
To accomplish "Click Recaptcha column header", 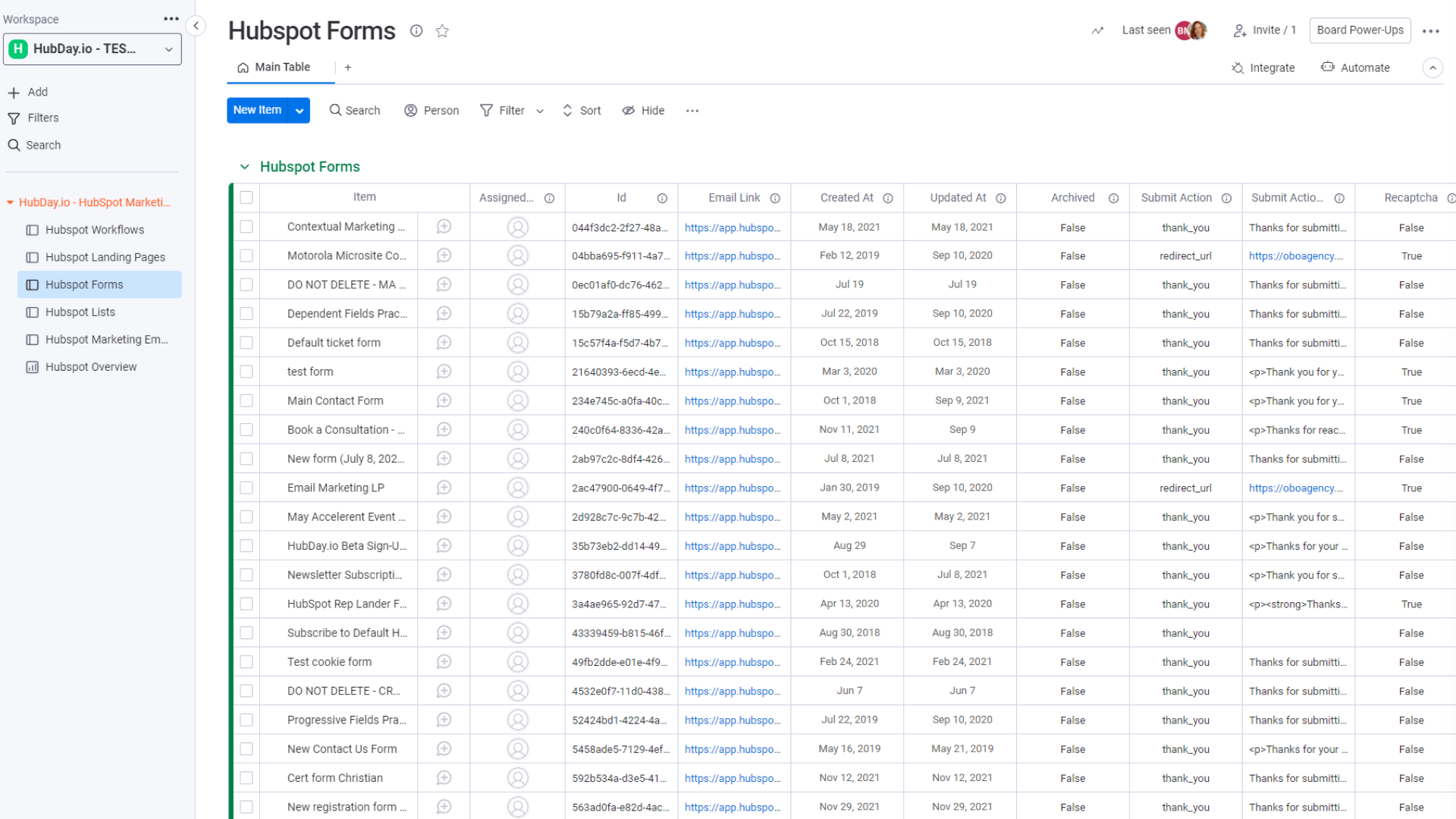I will click(1410, 198).
